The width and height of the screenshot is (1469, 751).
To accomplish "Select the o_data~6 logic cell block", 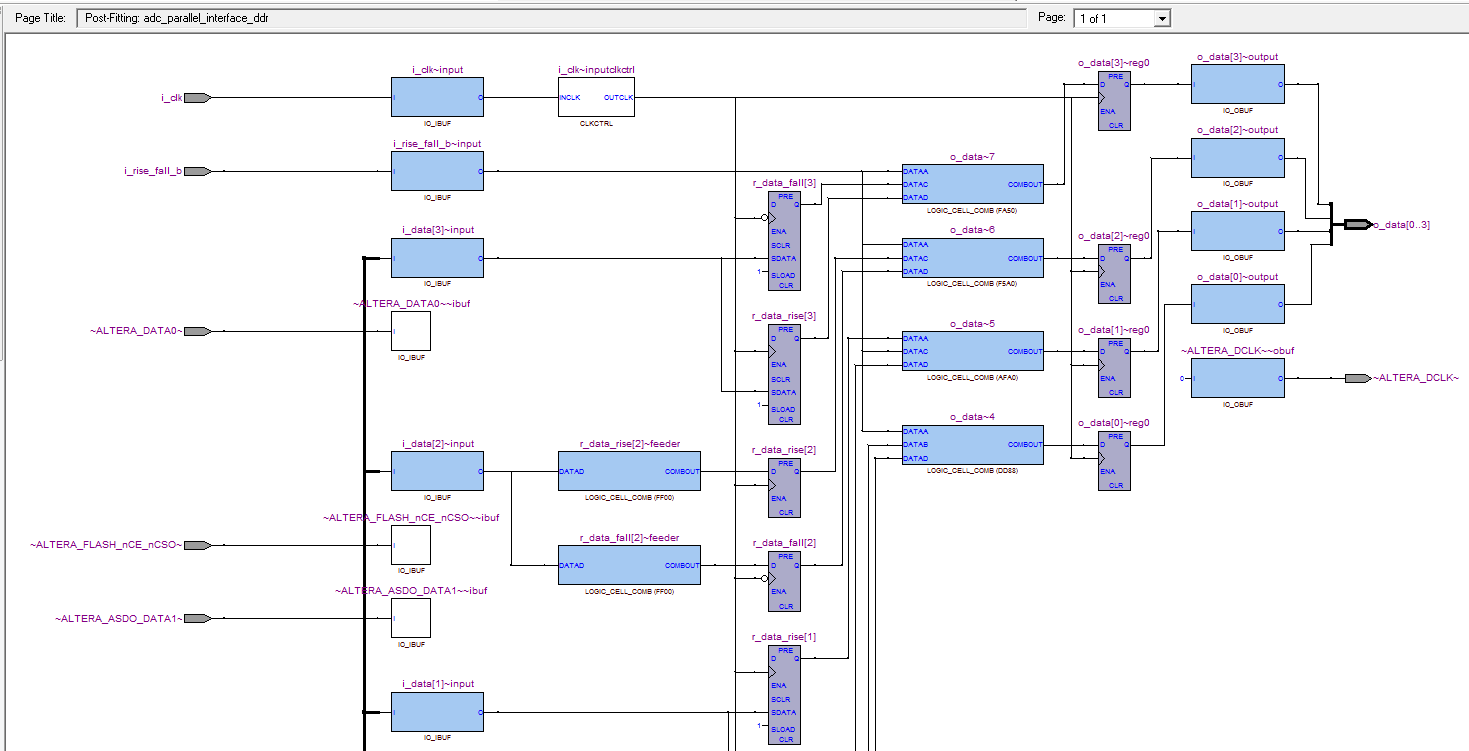I will 972,258.
